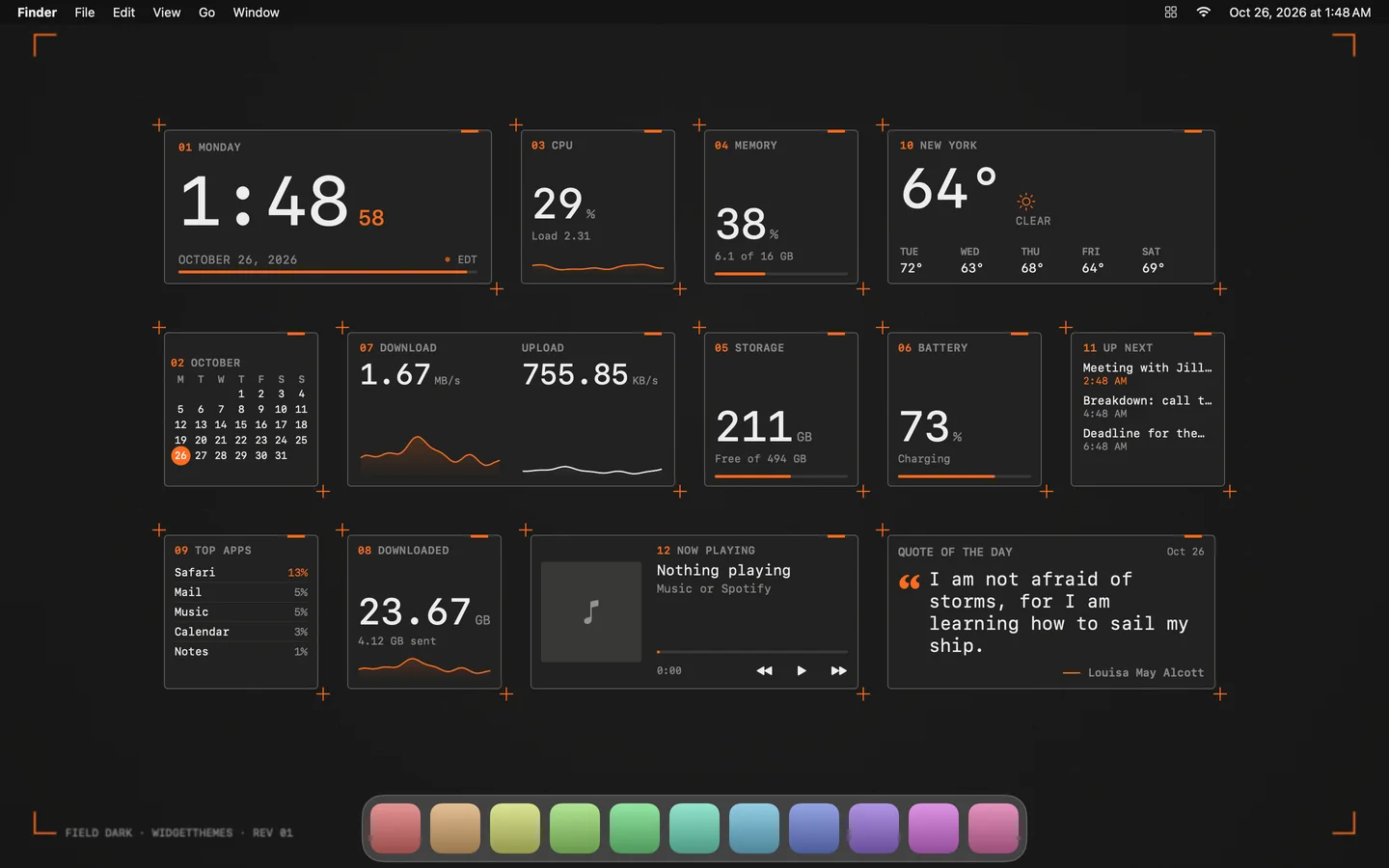1389x868 pixels.
Task: Click the 'Free of 494 GB' text
Action: click(x=760, y=458)
